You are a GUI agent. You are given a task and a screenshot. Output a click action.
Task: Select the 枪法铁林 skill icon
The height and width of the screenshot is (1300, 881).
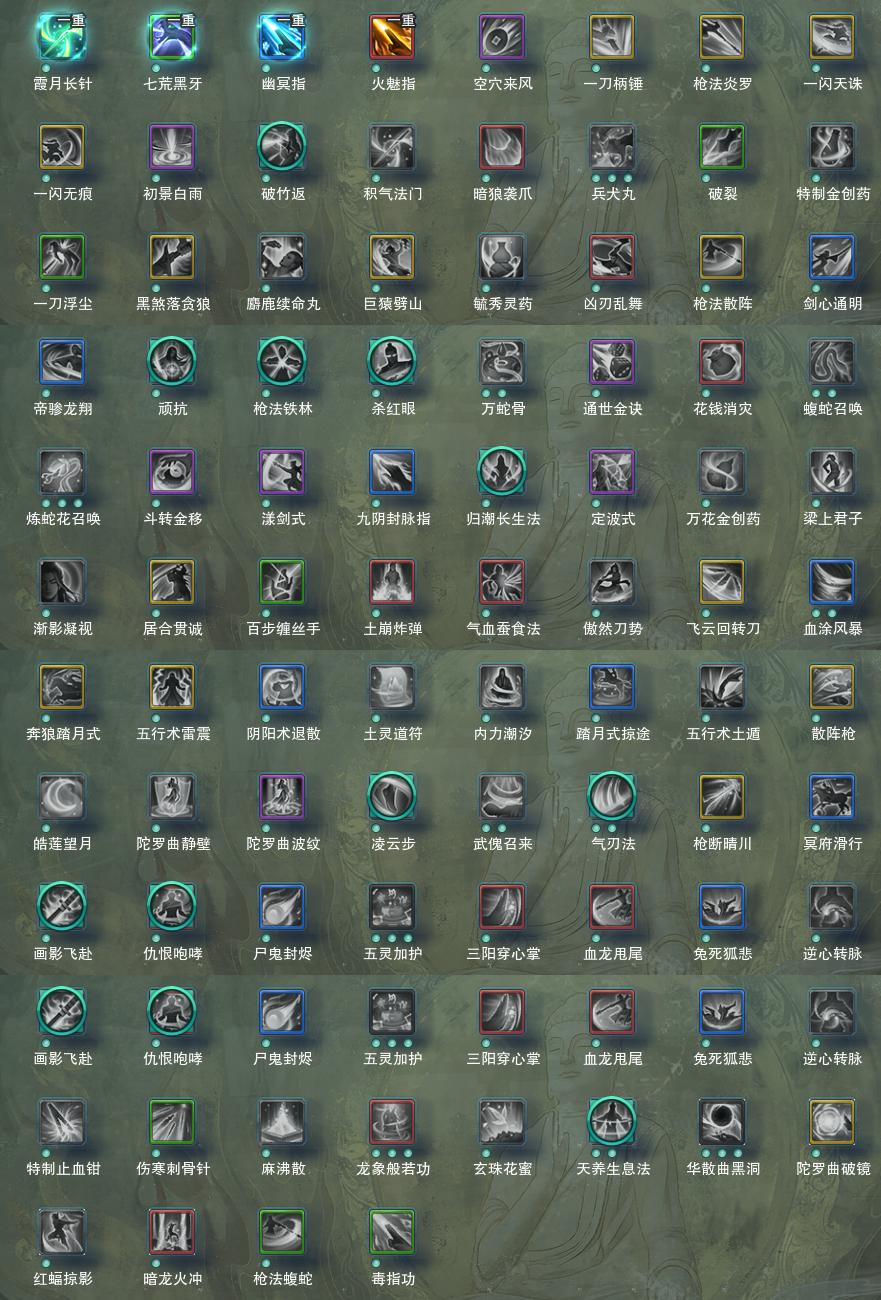coord(282,362)
